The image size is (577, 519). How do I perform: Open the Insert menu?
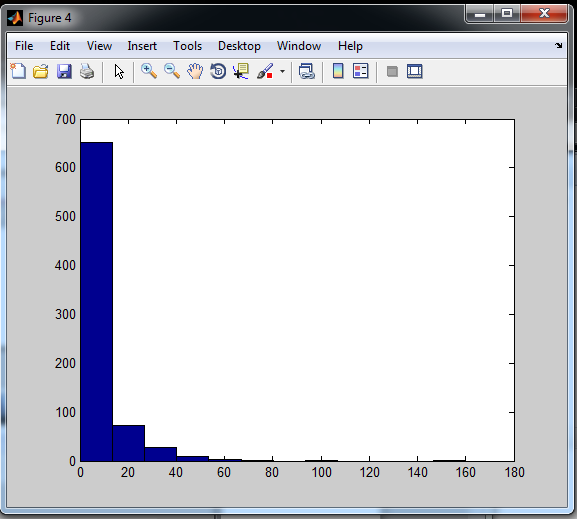142,46
